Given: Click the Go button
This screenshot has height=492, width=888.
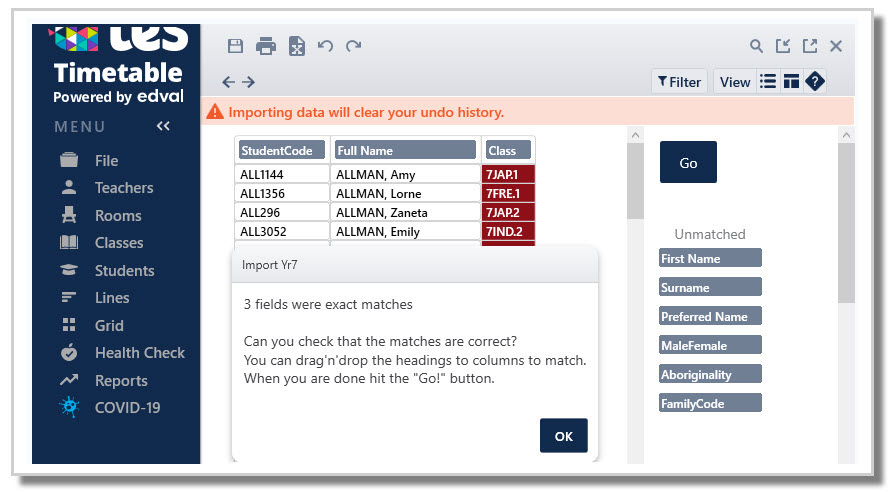Looking at the screenshot, I should coord(688,162).
